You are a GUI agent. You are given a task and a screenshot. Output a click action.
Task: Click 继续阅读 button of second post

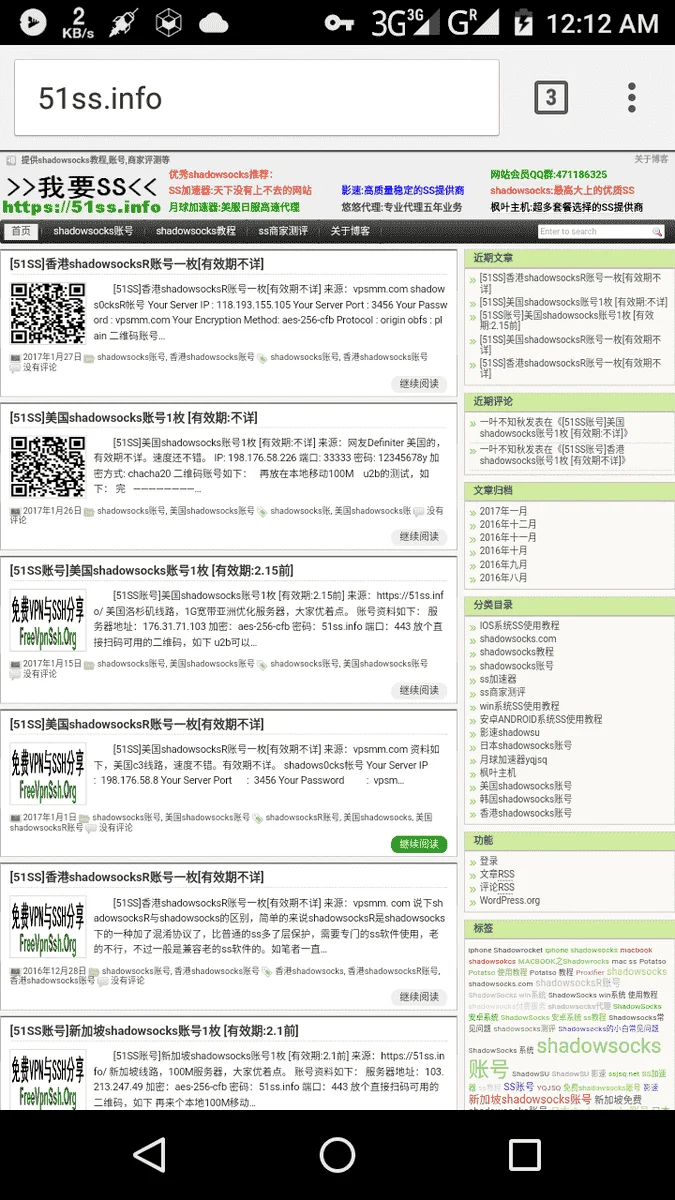click(419, 537)
